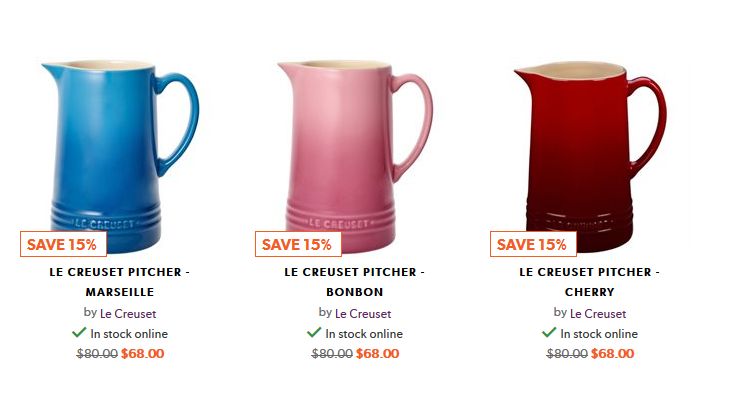
Task: Open the red Cherry pitcher image
Action: point(590,156)
